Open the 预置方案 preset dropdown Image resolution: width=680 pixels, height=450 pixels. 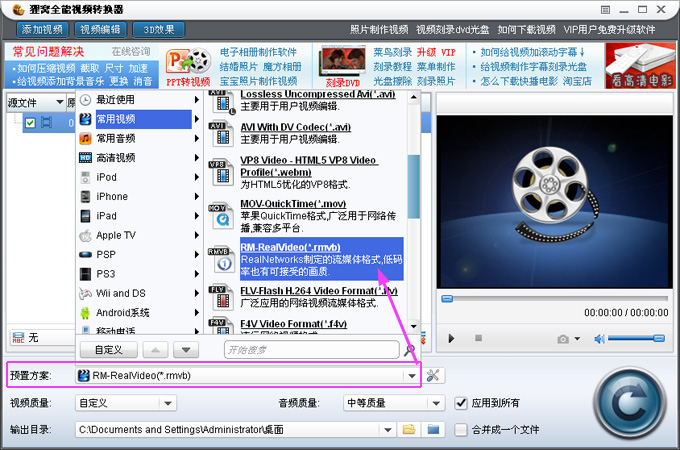pyautogui.click(x=412, y=375)
